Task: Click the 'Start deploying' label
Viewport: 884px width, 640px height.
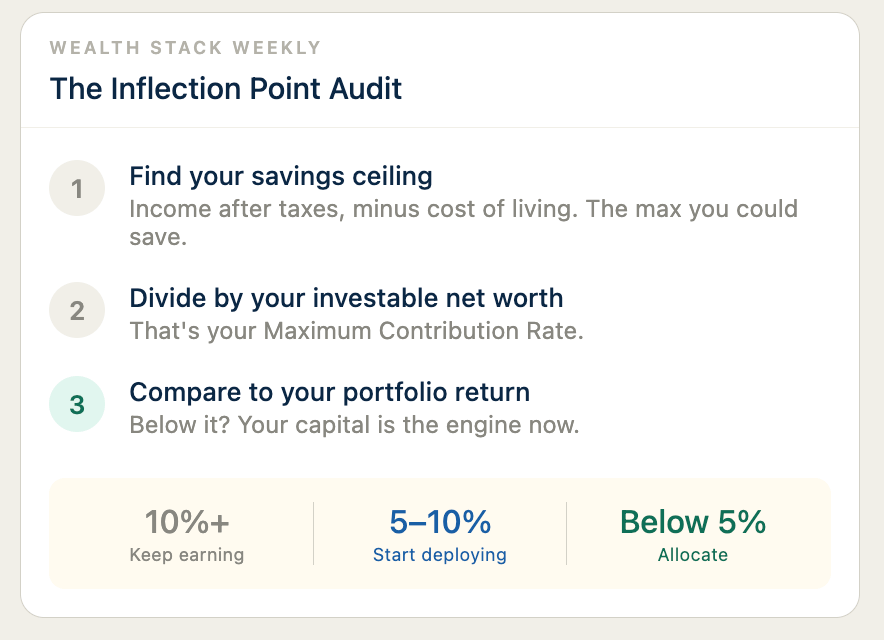Action: (x=440, y=555)
